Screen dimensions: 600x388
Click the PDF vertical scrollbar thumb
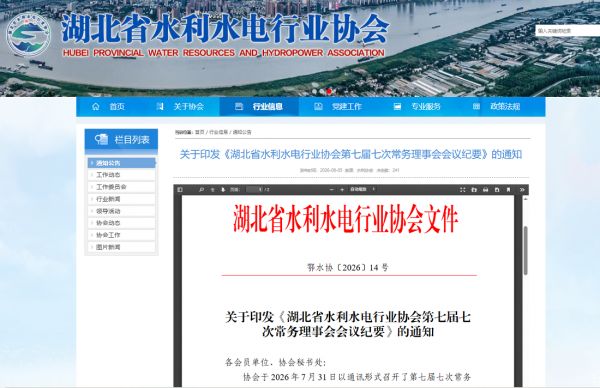click(526, 251)
